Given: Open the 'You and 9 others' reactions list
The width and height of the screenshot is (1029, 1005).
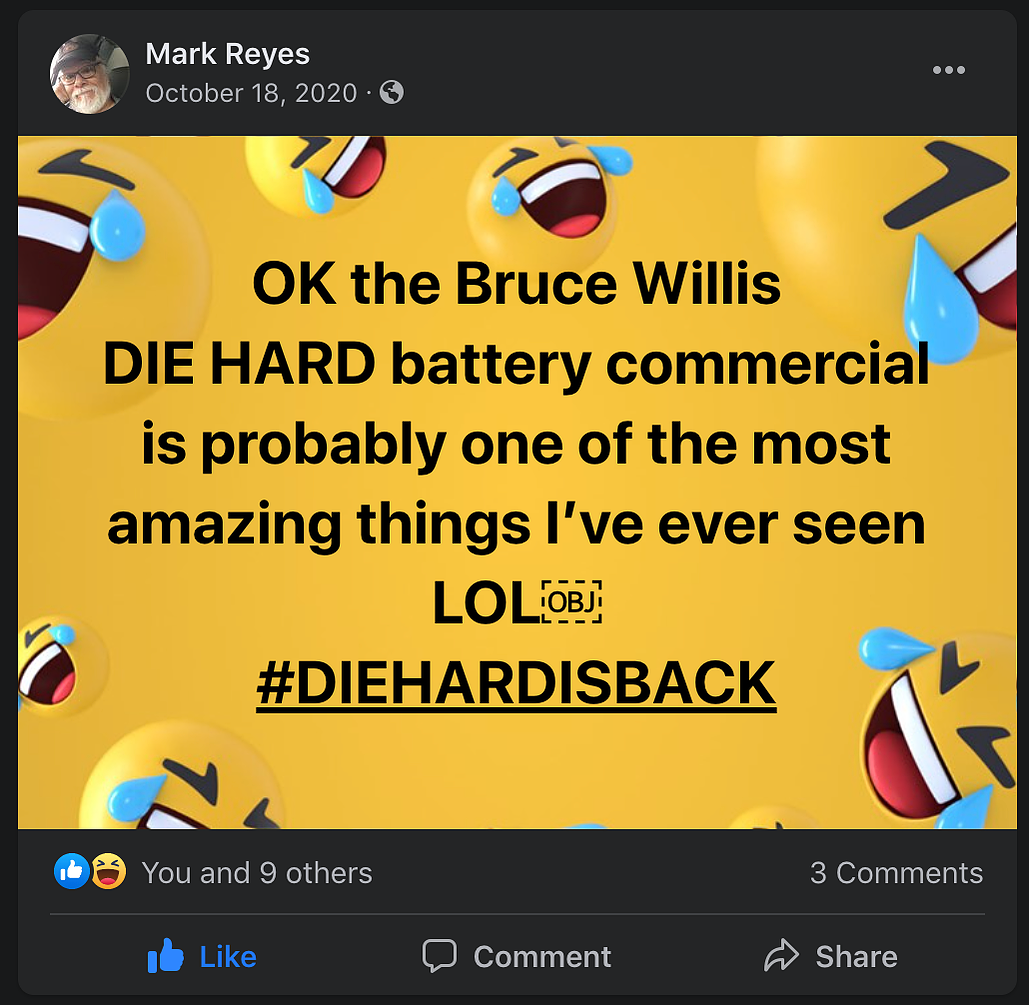Looking at the screenshot, I should point(257,873).
